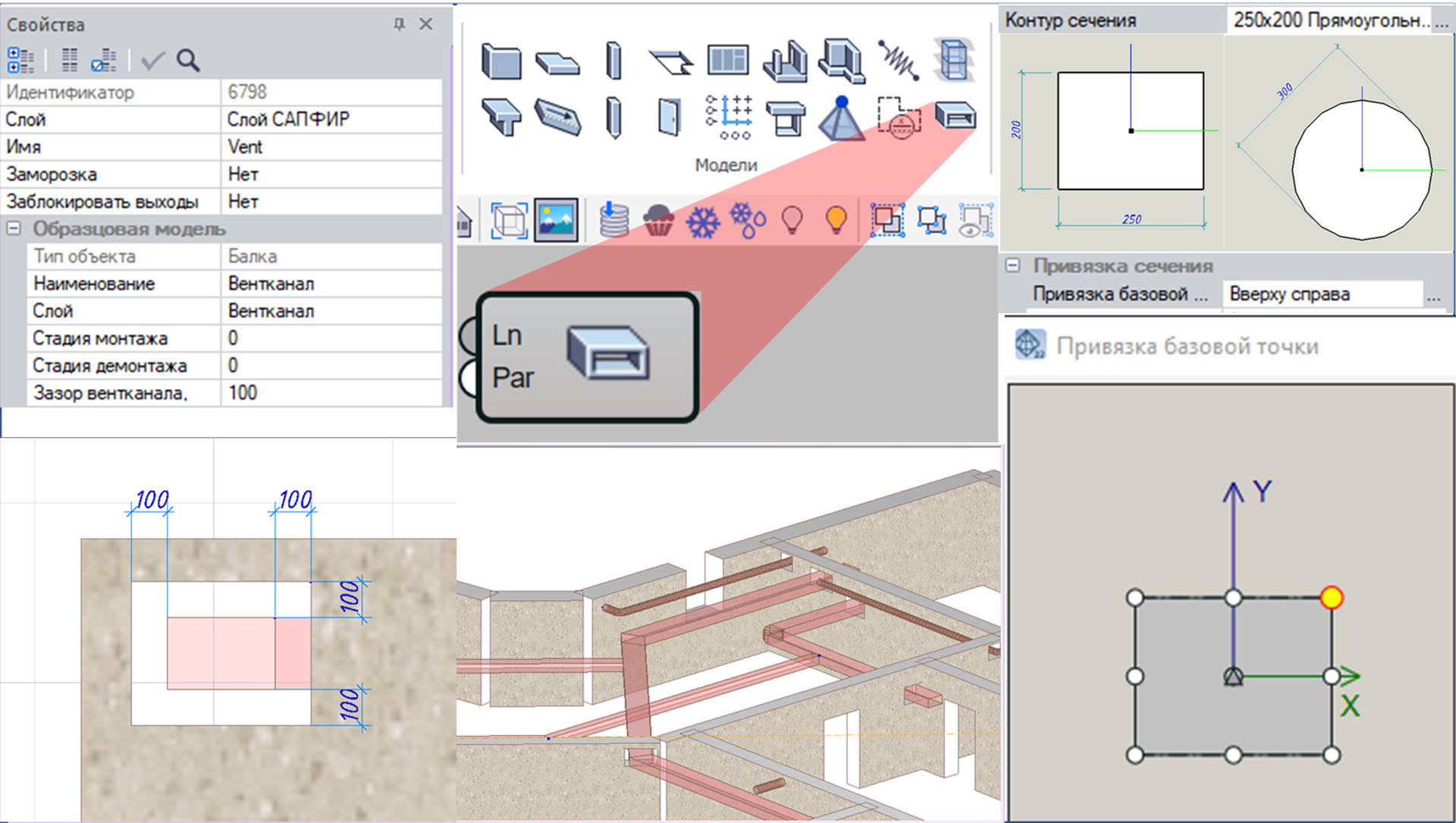The width and height of the screenshot is (1456, 823).
Task: Toggle wireframe box view mode
Action: tap(509, 221)
